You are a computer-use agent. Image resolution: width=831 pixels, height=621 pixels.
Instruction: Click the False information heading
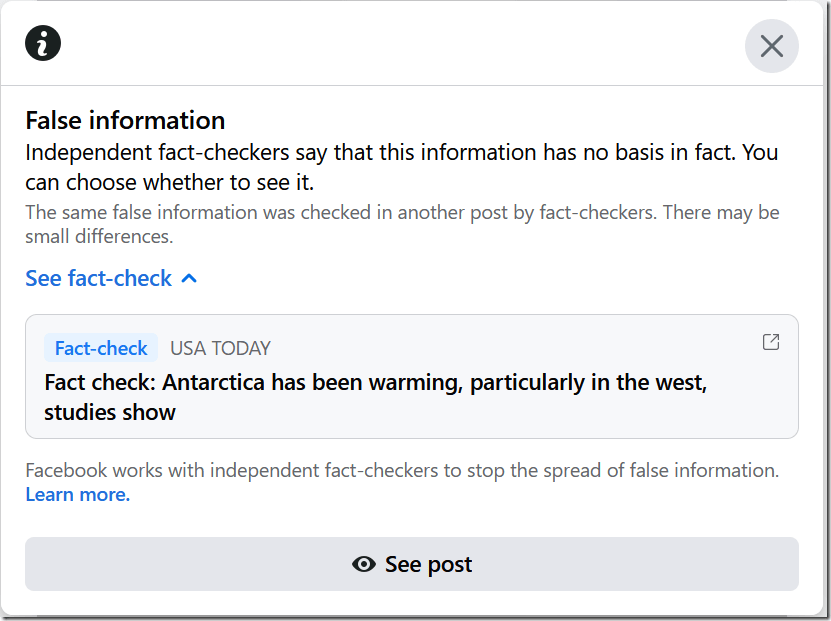click(x=125, y=121)
